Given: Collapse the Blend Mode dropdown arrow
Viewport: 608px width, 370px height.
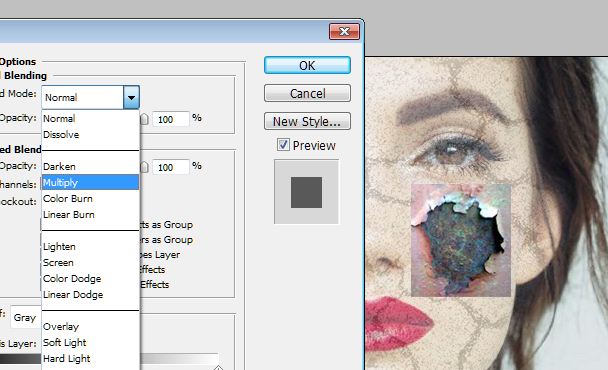Looking at the screenshot, I should [x=131, y=97].
